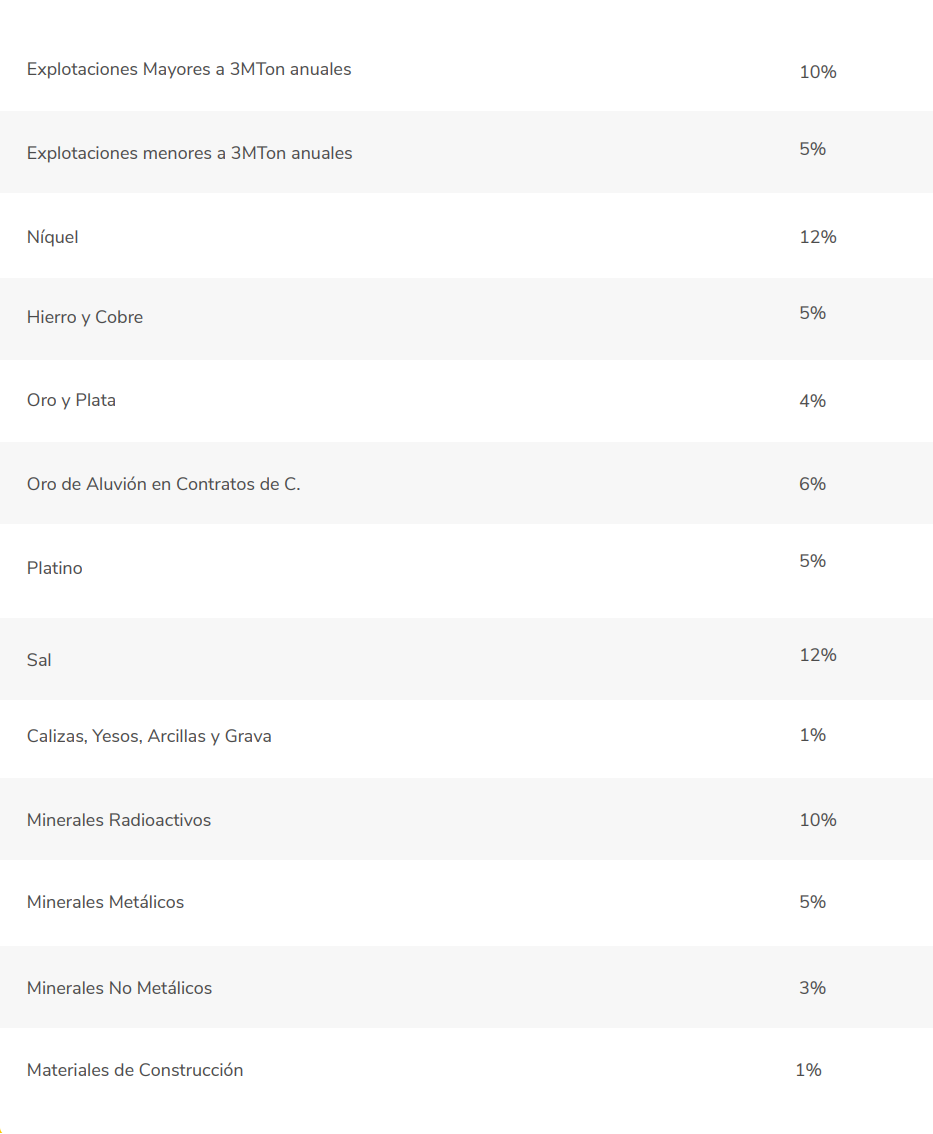Select the Níquel row label
This screenshot has height=1134, width=933.
[52, 236]
